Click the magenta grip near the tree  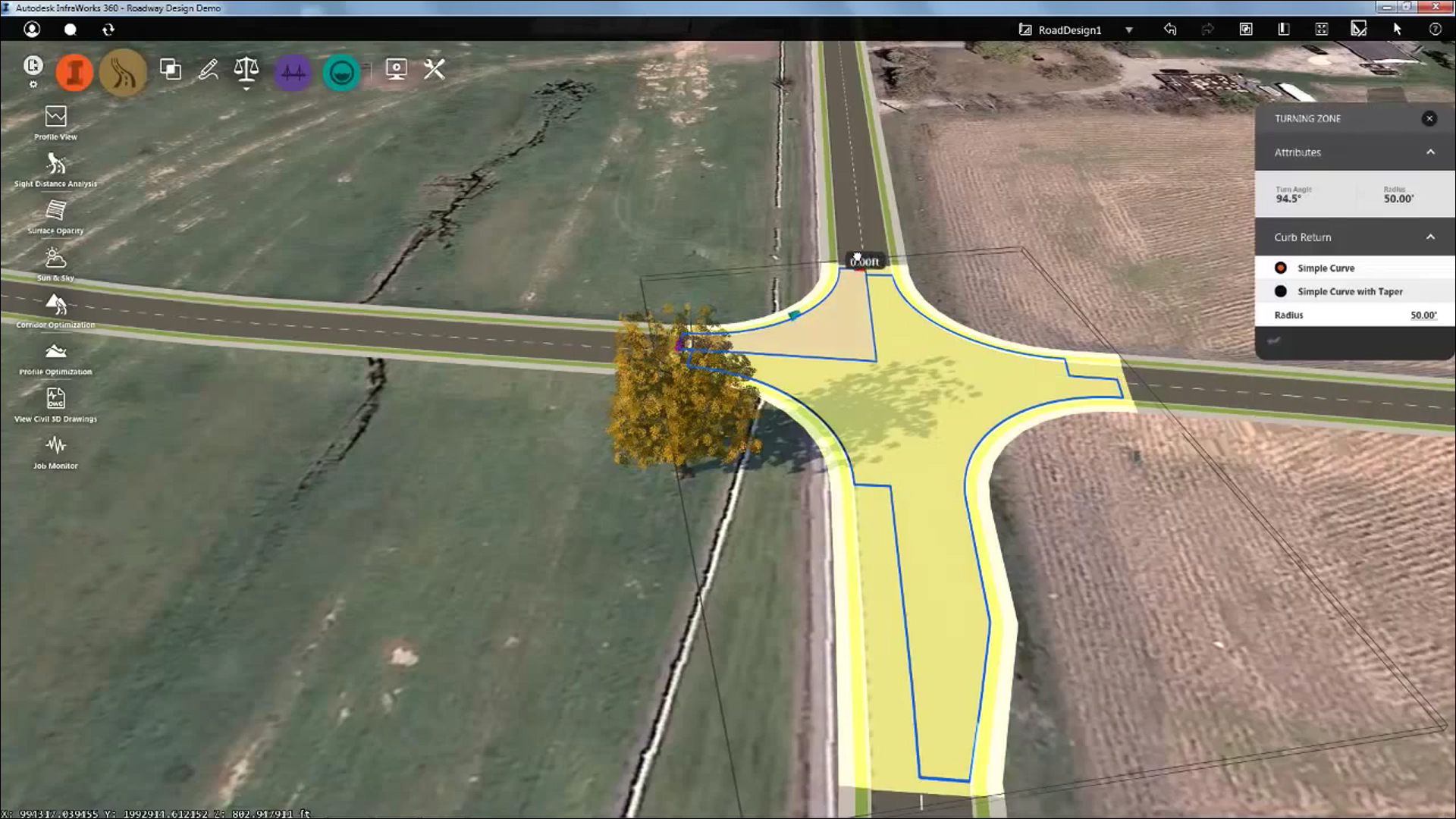pyautogui.click(x=679, y=346)
